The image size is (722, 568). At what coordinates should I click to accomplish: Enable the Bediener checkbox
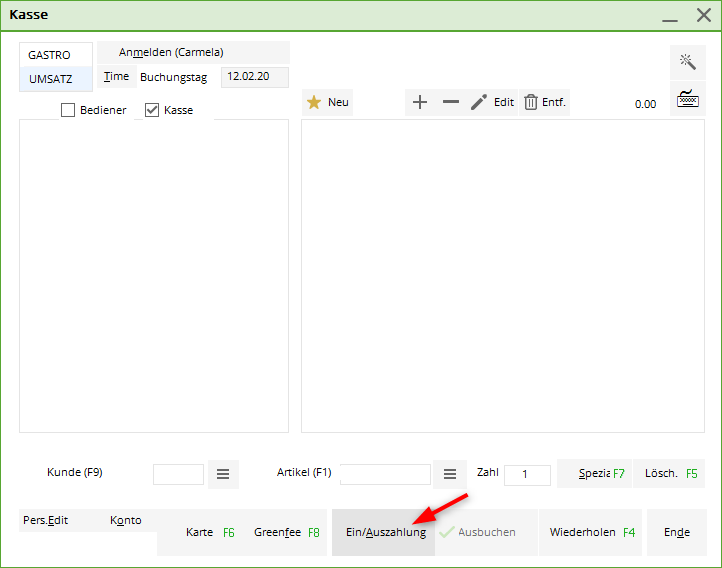tap(68, 110)
